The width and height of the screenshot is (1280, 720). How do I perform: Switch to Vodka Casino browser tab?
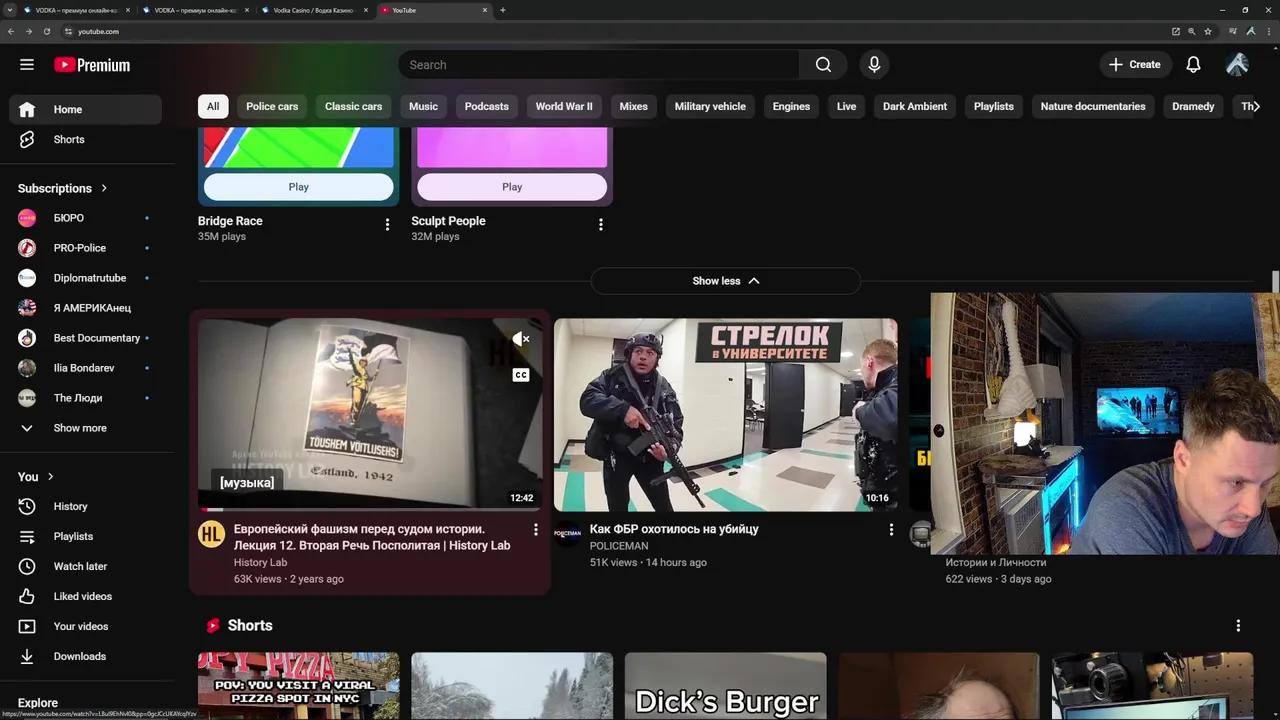pos(314,10)
